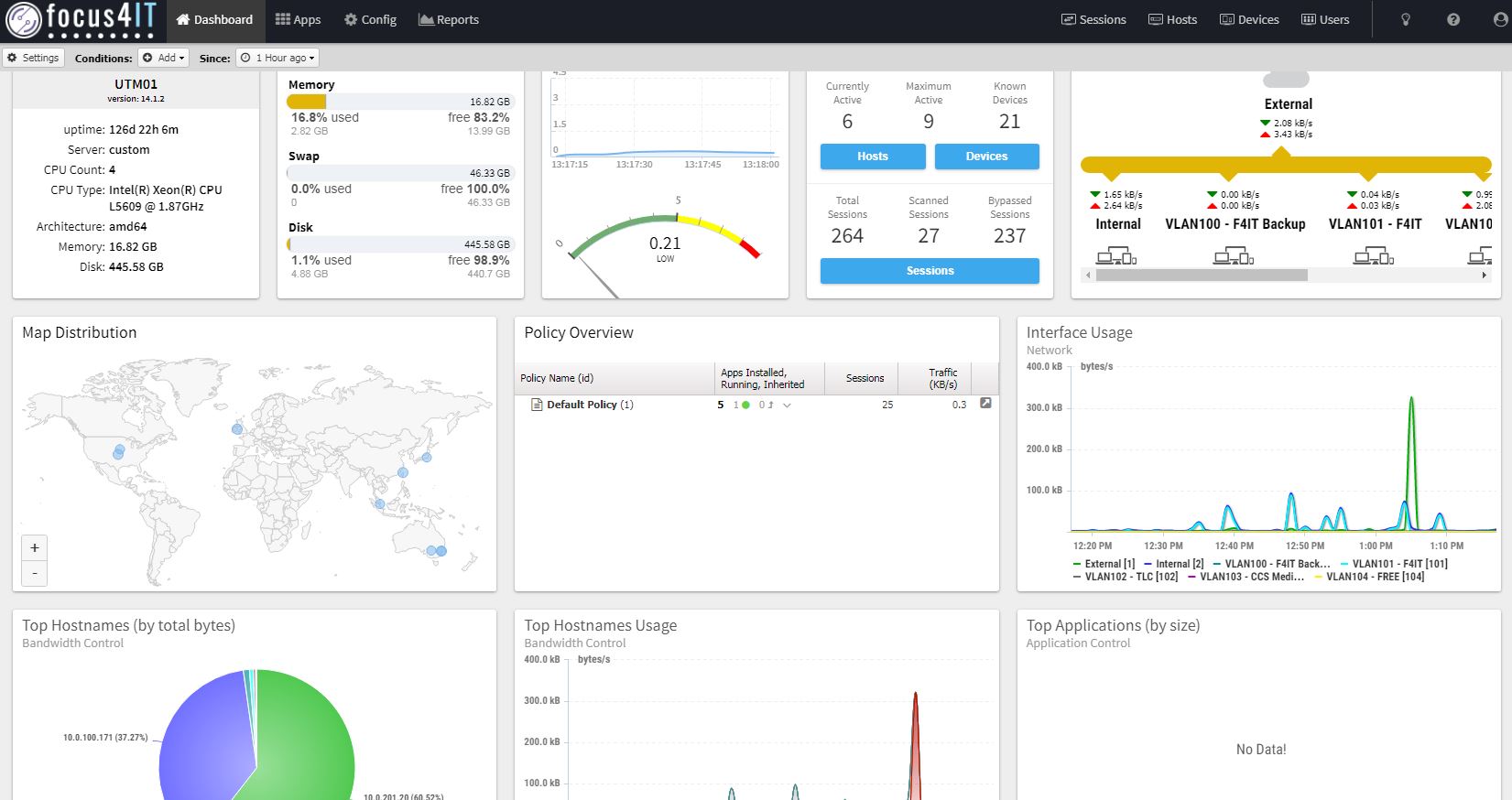Click the Memory usage bar
Image resolution: width=1512 pixels, height=800 pixels.
tap(400, 102)
